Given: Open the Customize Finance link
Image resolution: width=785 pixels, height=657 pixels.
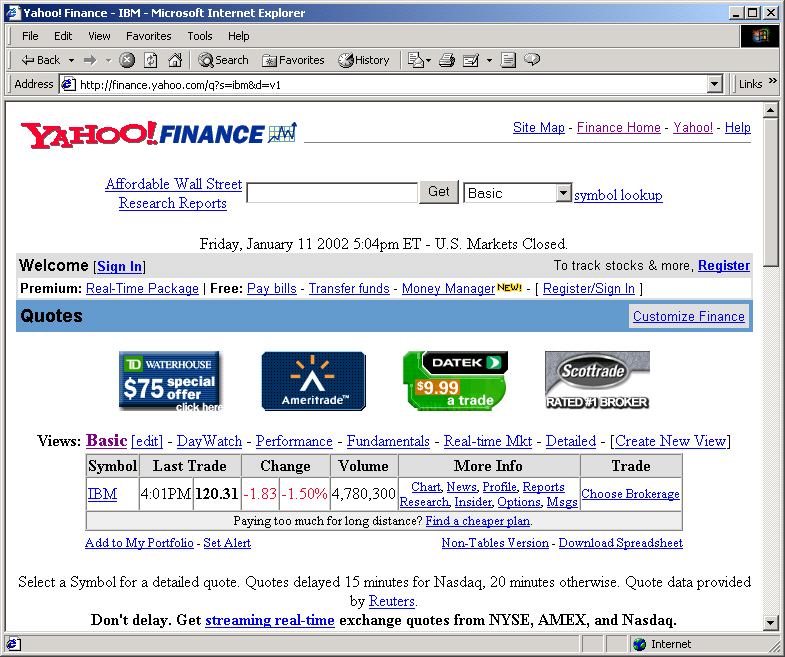Looking at the screenshot, I should pos(688,316).
